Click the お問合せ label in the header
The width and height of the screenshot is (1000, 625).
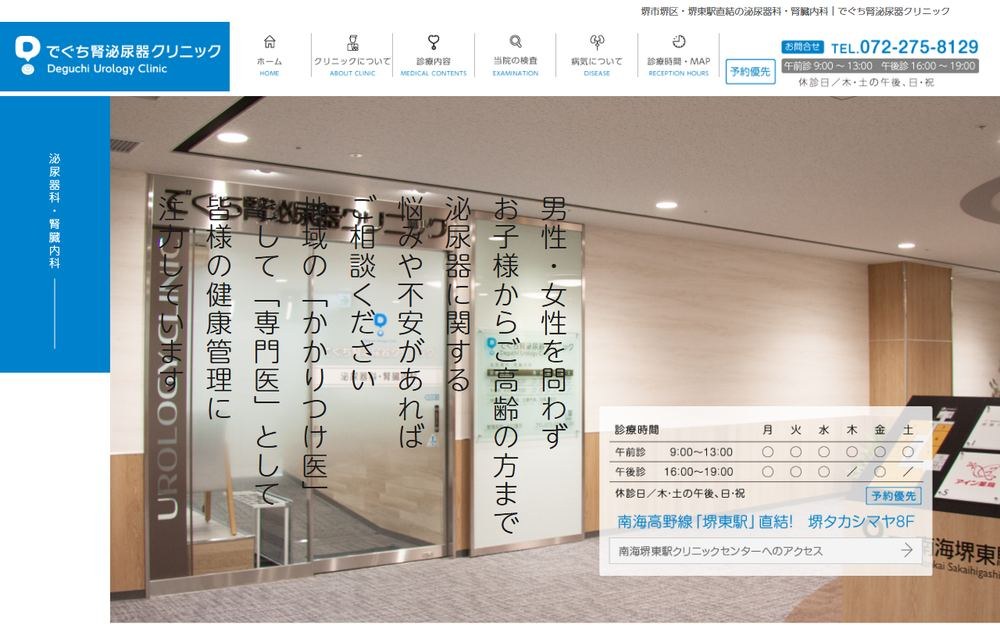(802, 47)
